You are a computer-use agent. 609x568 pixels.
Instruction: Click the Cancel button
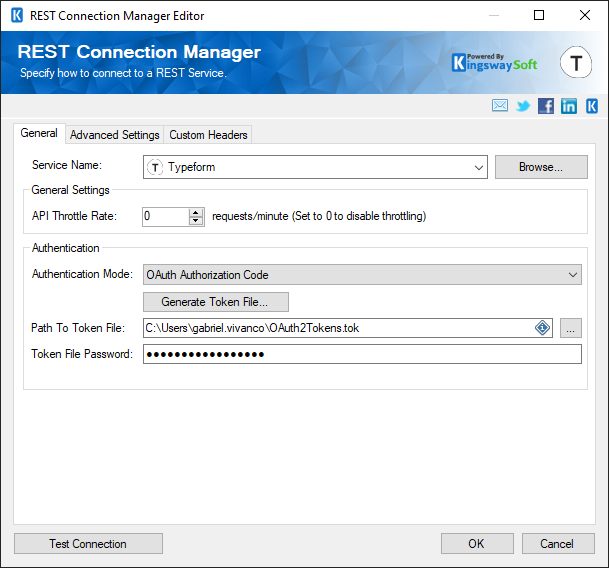tap(558, 544)
